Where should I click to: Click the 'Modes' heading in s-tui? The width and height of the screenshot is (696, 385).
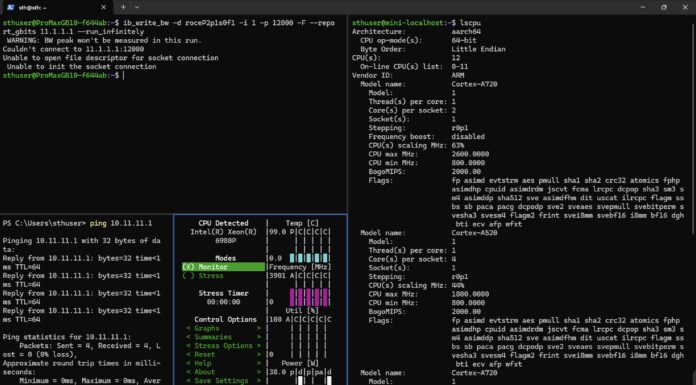(x=225, y=258)
